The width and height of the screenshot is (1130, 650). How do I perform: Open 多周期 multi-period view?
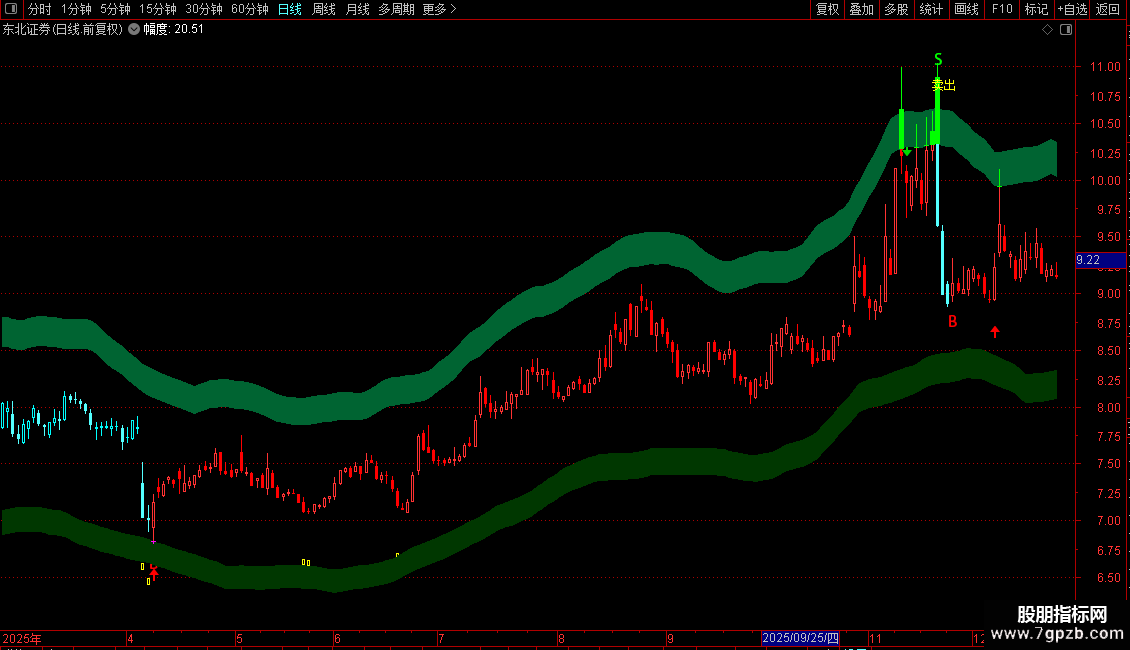pos(396,9)
